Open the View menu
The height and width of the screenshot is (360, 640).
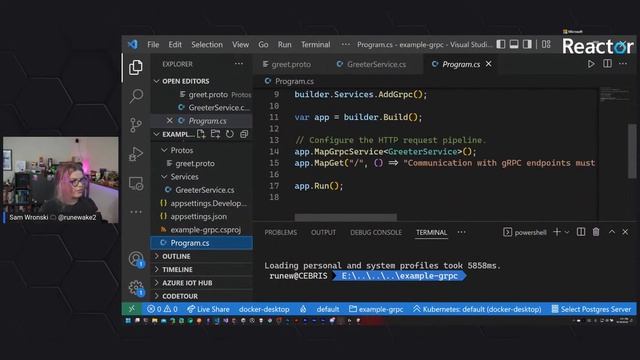pos(240,44)
